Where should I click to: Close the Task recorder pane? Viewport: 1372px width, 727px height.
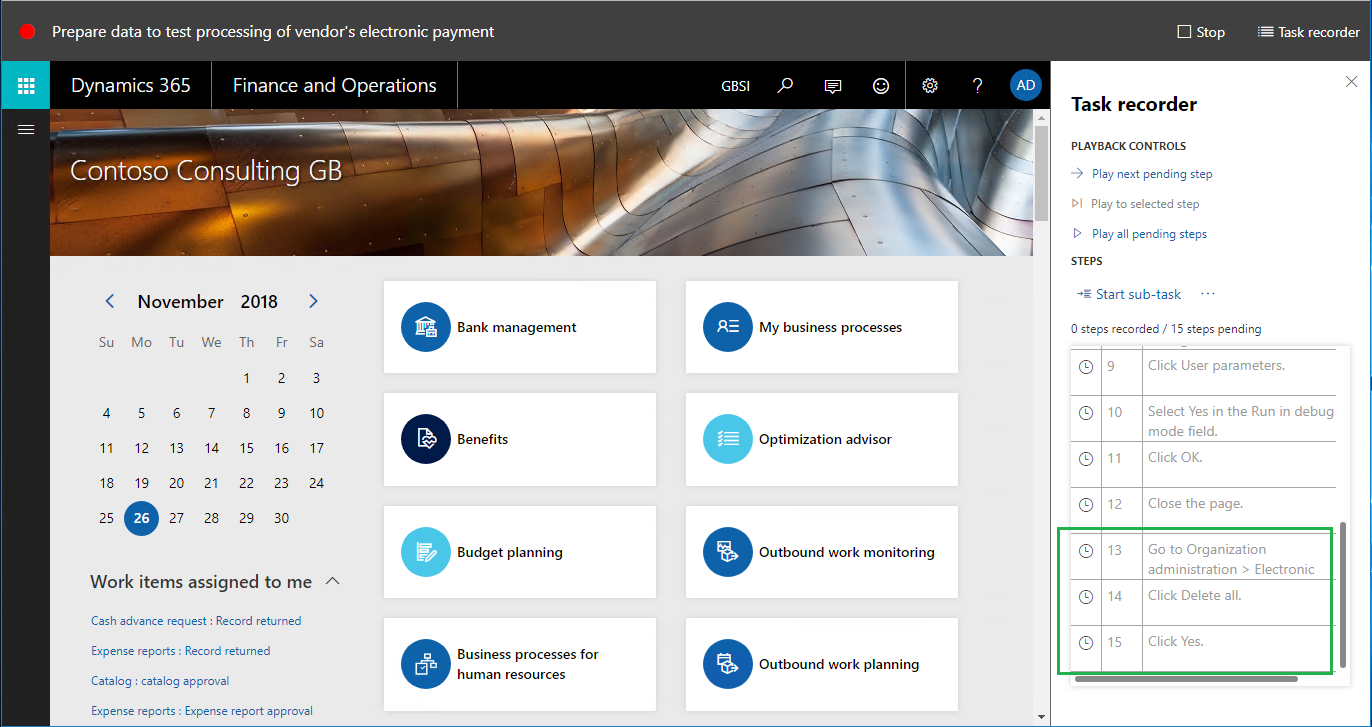point(1351,82)
